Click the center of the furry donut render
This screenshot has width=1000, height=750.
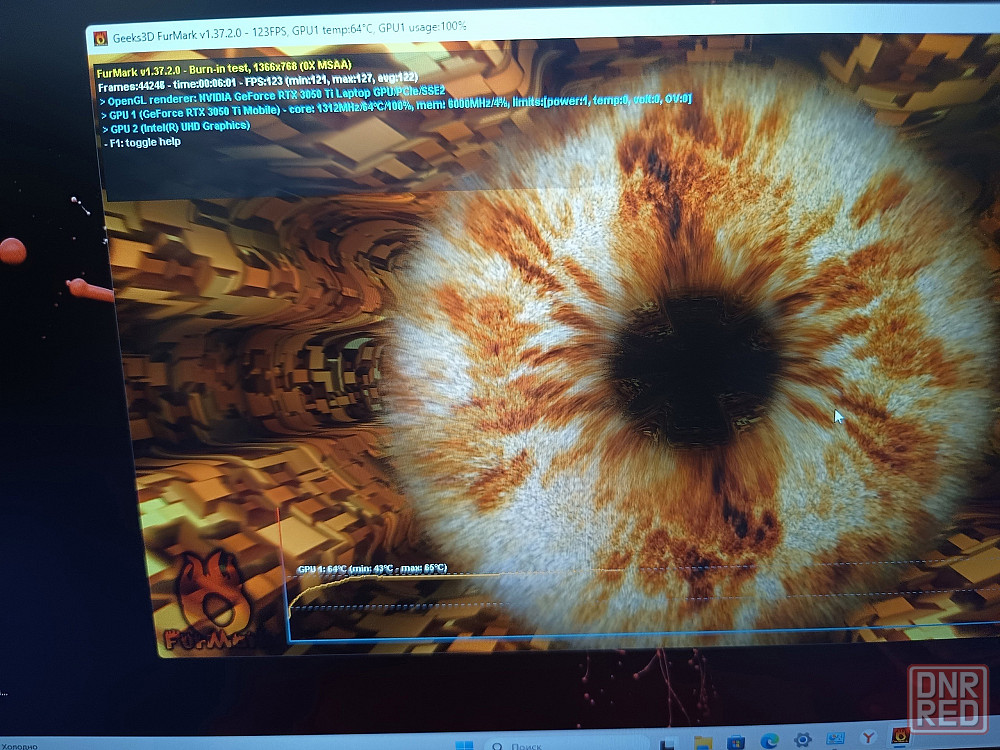click(x=695, y=369)
